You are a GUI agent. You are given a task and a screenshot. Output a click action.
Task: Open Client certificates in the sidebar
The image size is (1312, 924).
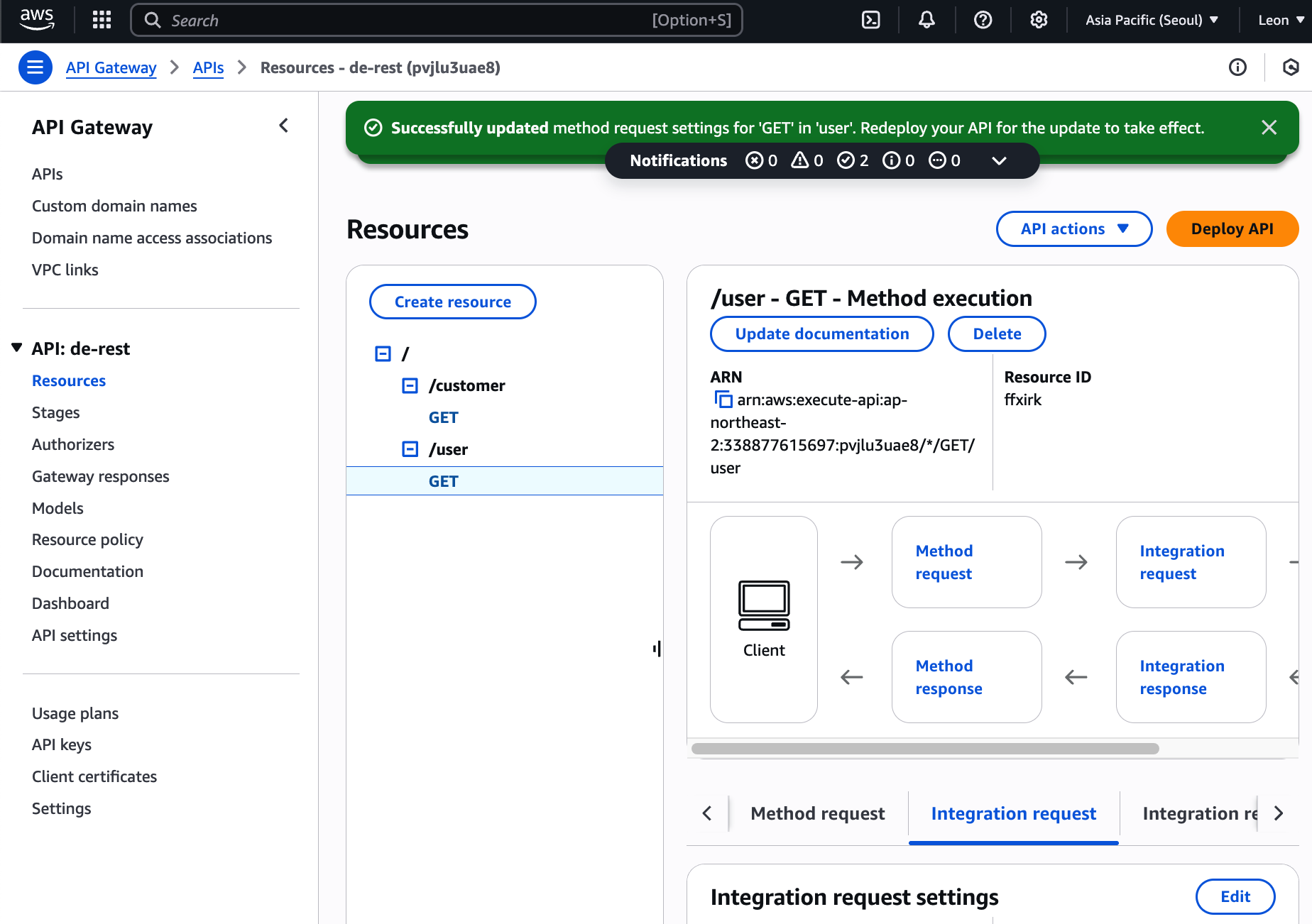(x=94, y=776)
